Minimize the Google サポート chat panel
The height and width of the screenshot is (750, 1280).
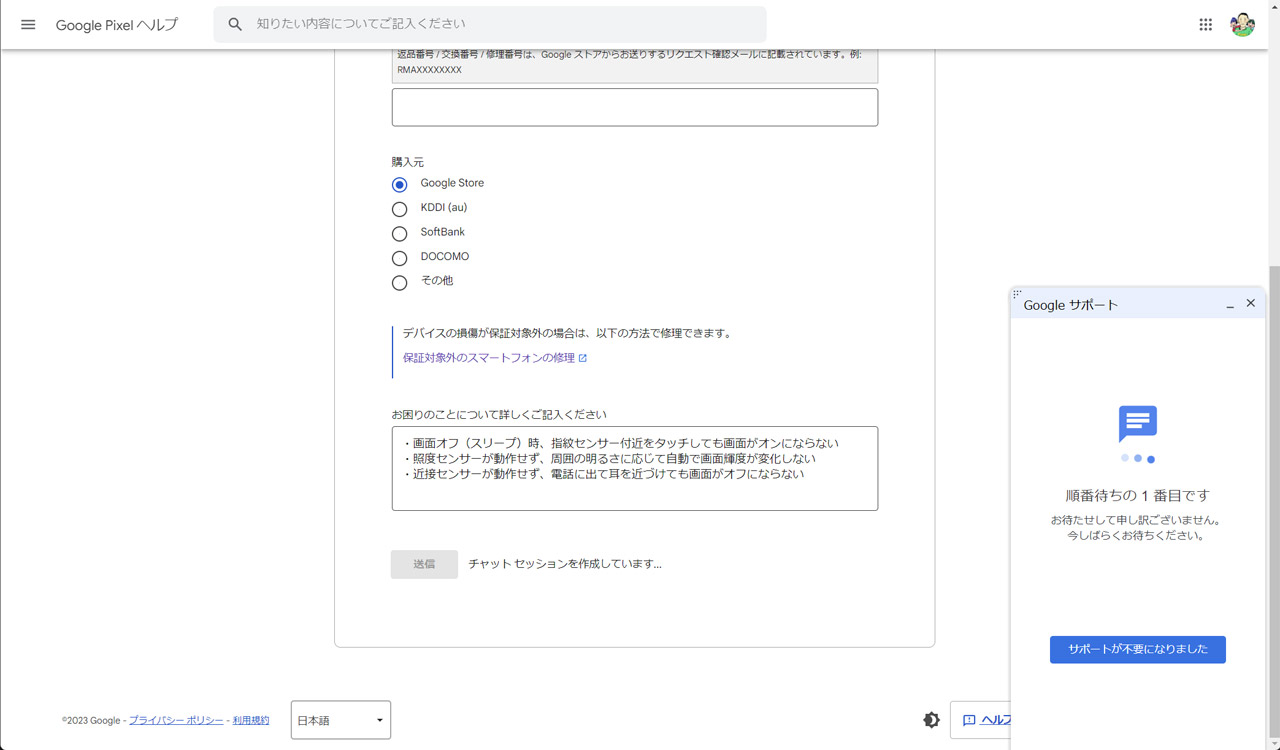pos(1229,305)
